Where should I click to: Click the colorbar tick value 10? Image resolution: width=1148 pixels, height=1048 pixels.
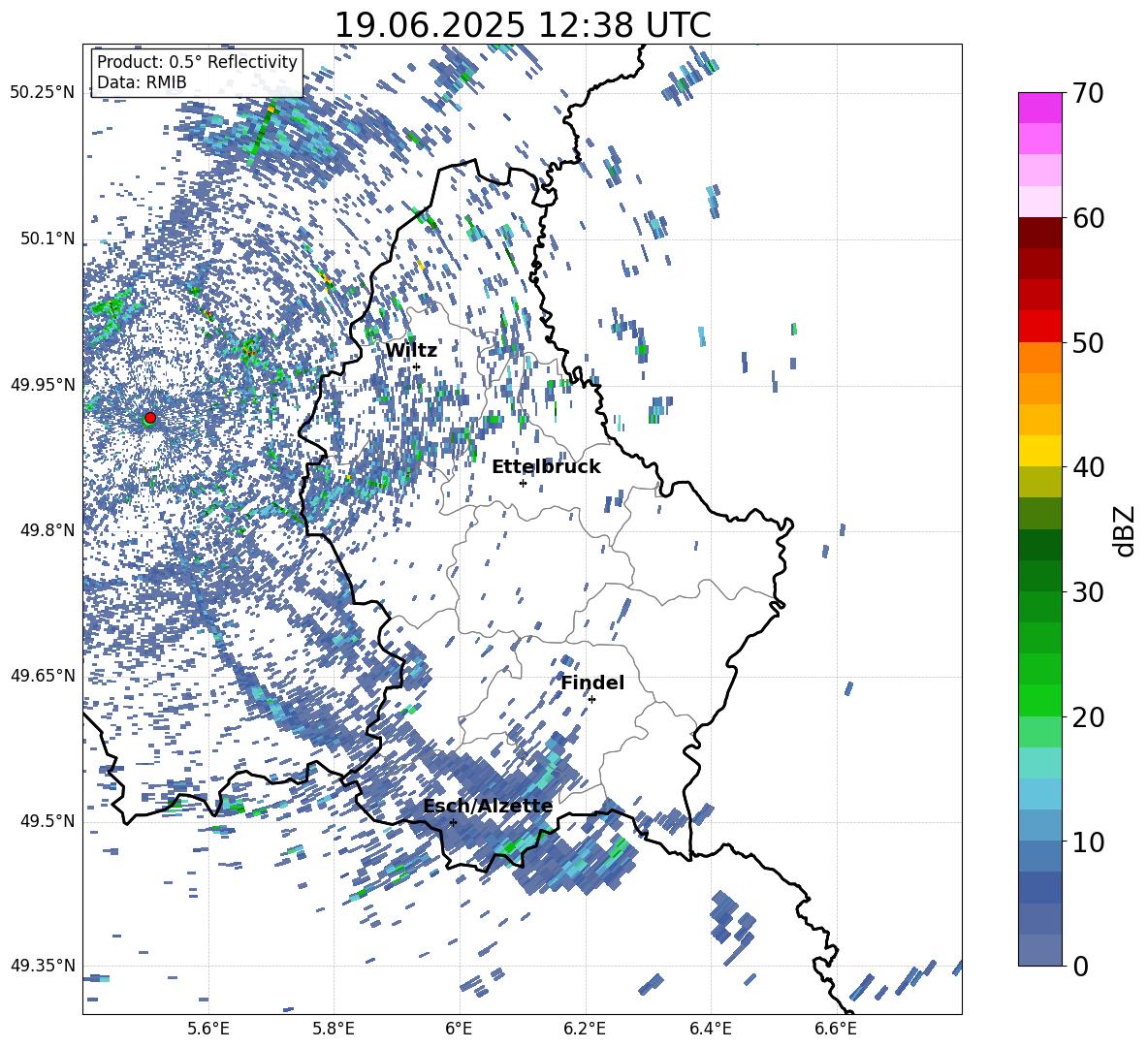click(1088, 842)
